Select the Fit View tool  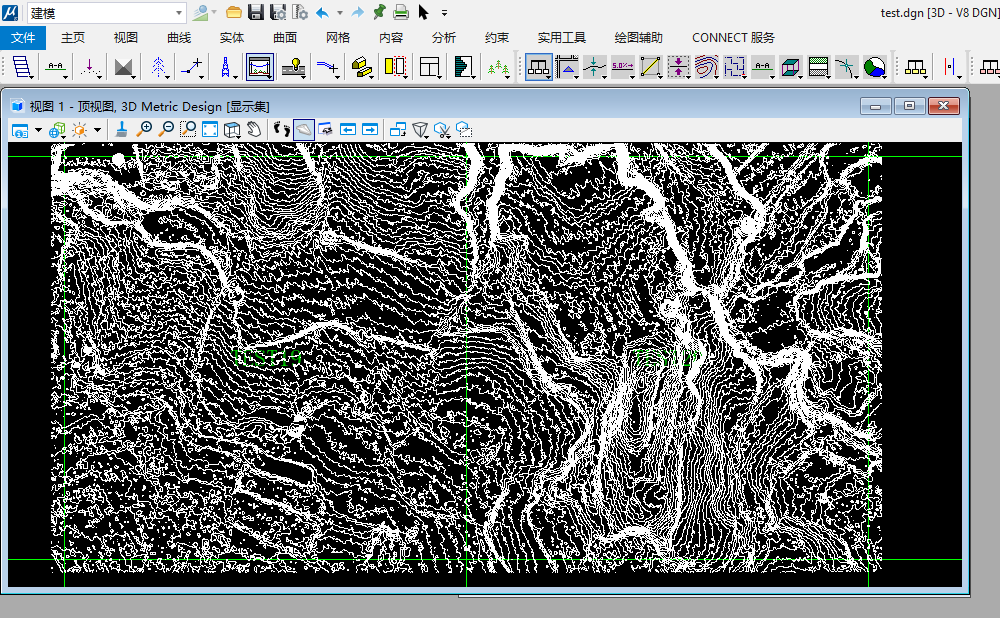(x=210, y=129)
